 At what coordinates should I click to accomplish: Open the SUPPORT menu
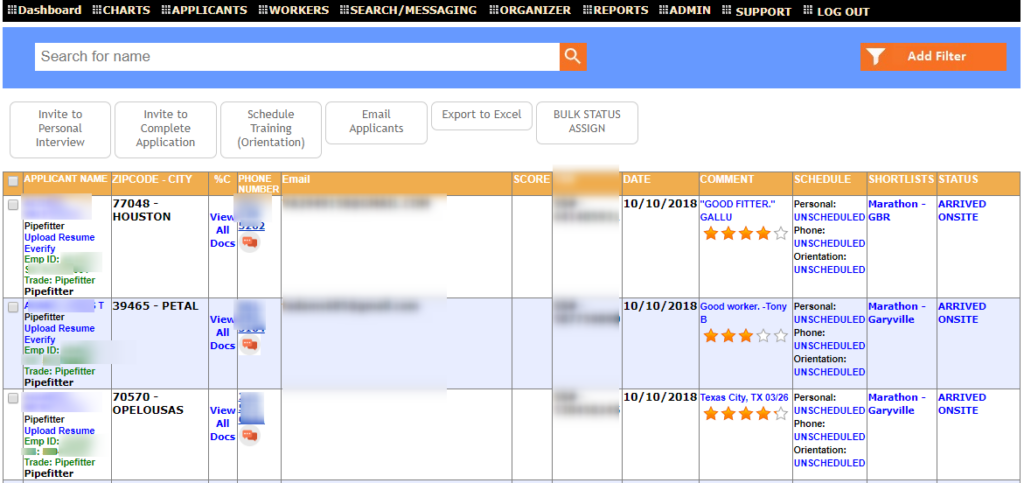(x=757, y=11)
